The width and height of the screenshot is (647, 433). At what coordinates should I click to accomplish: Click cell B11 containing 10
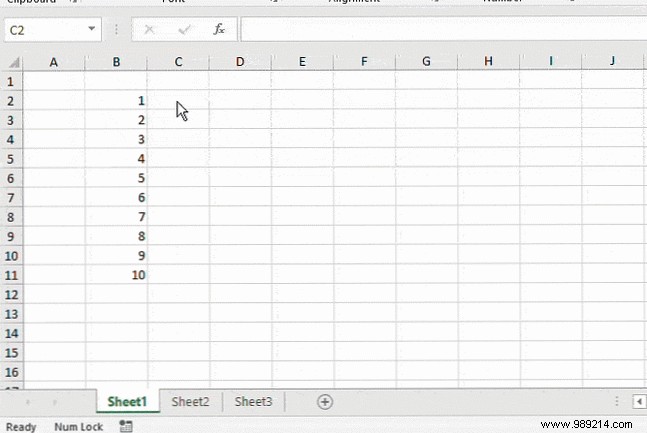tap(116, 275)
